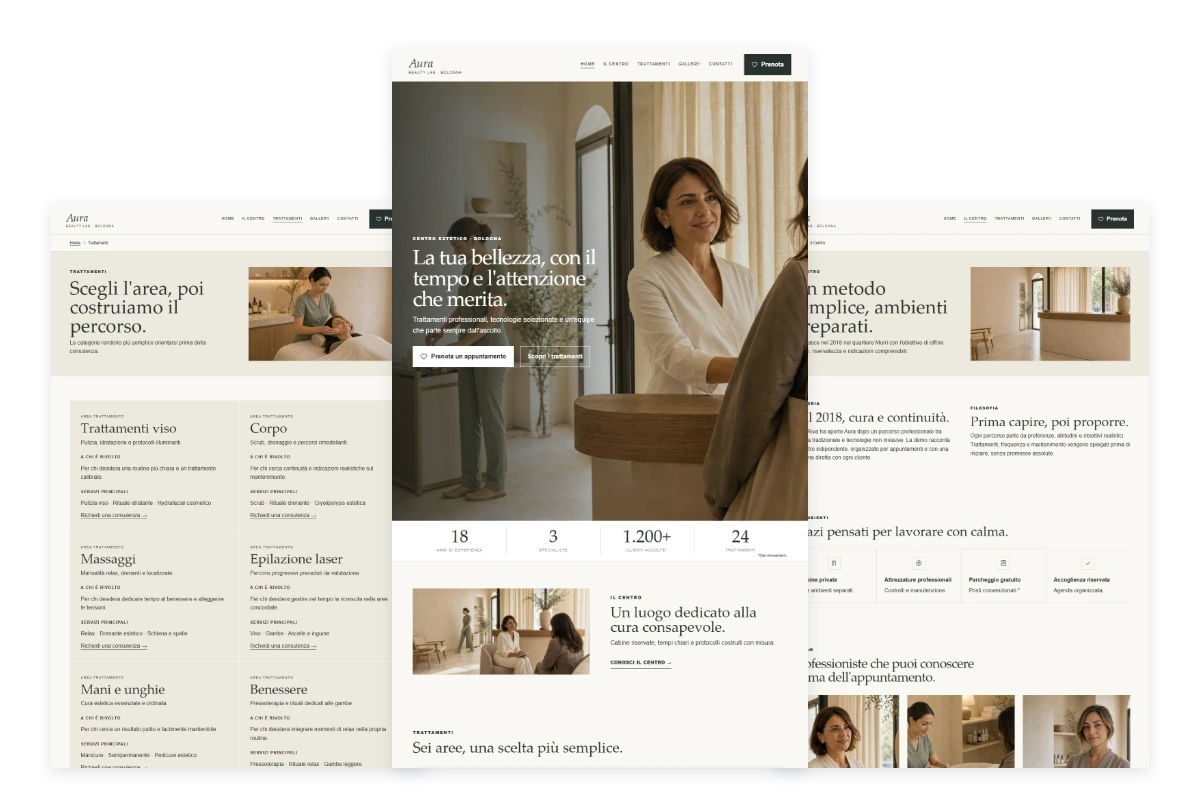
Task: Click the 'Mani e unghie' card title
Action: tap(123, 689)
